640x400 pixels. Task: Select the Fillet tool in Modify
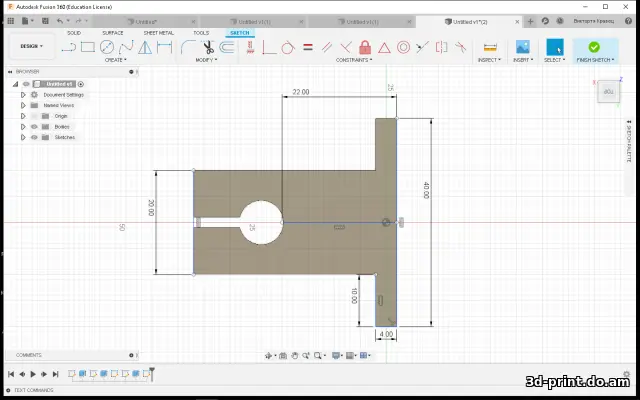[187, 47]
